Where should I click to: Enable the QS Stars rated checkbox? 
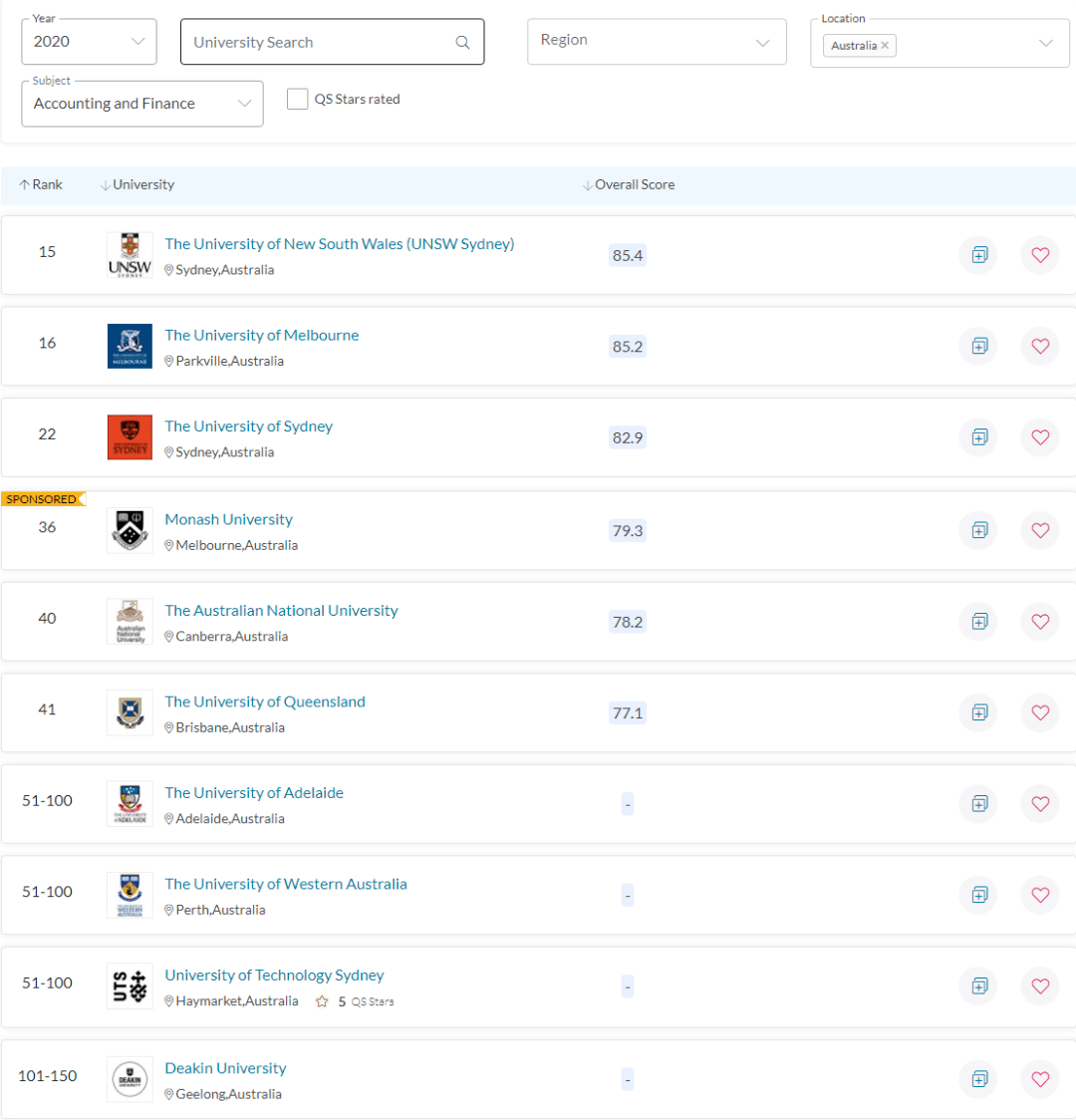[x=297, y=99]
